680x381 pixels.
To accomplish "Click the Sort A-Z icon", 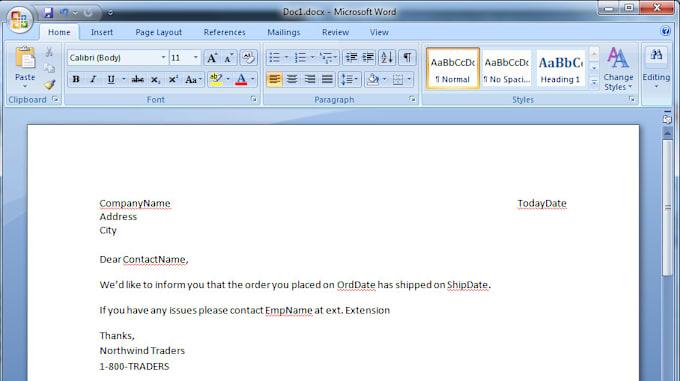I will 386,57.
